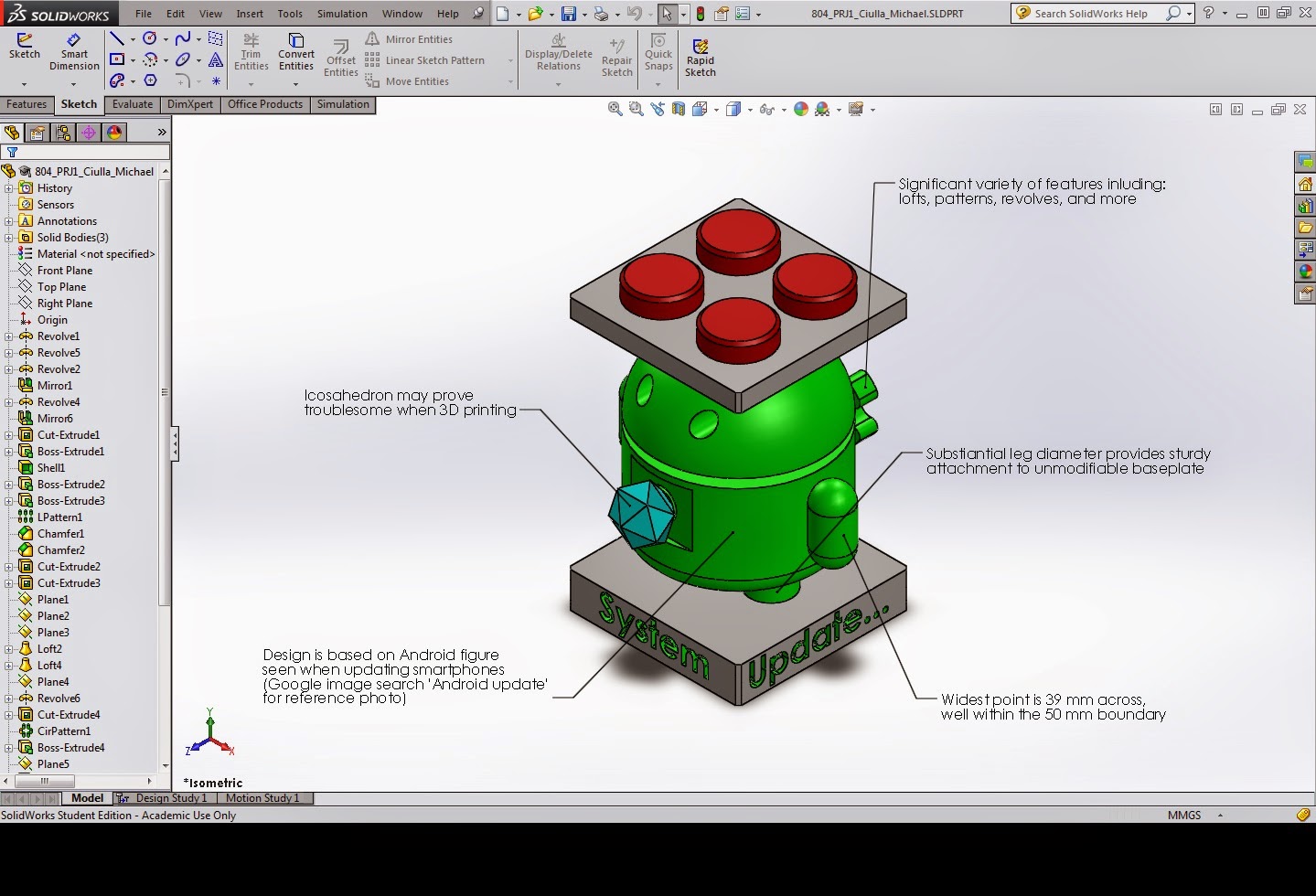Select the Sketch tool
The height and width of the screenshot is (896, 1316).
coord(25,47)
